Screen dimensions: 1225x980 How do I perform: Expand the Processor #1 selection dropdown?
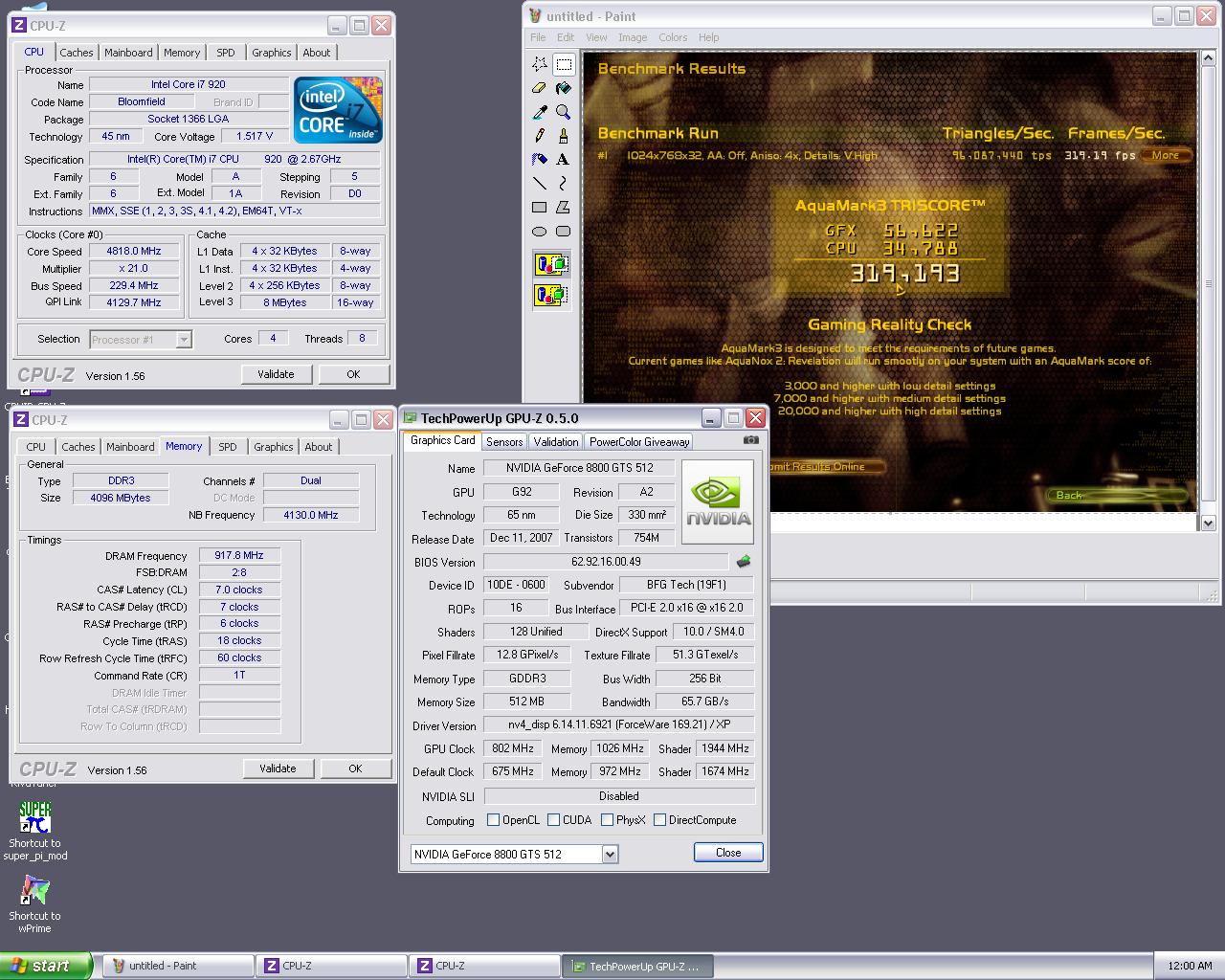coord(184,340)
